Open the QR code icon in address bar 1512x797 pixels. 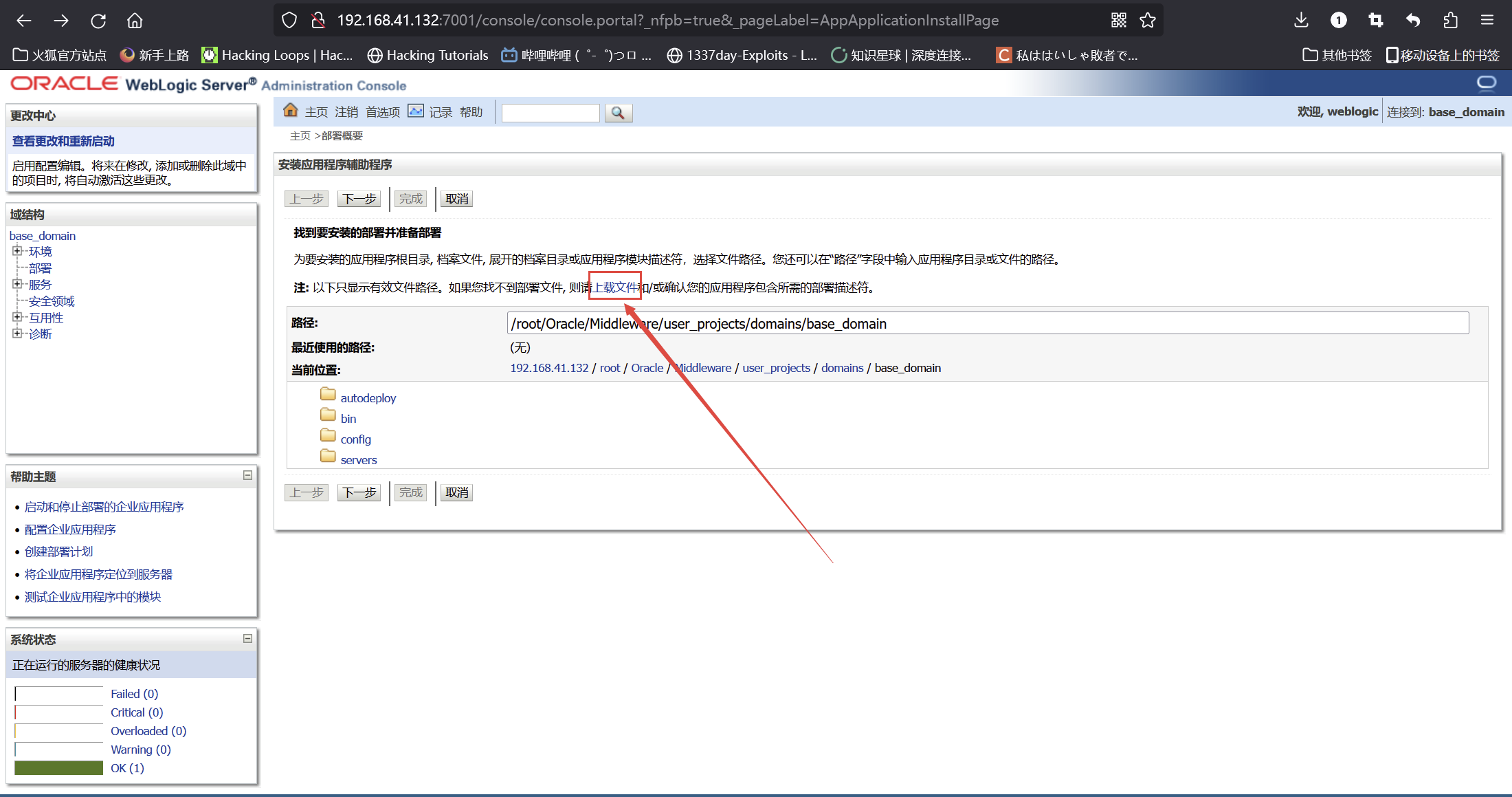1119,21
